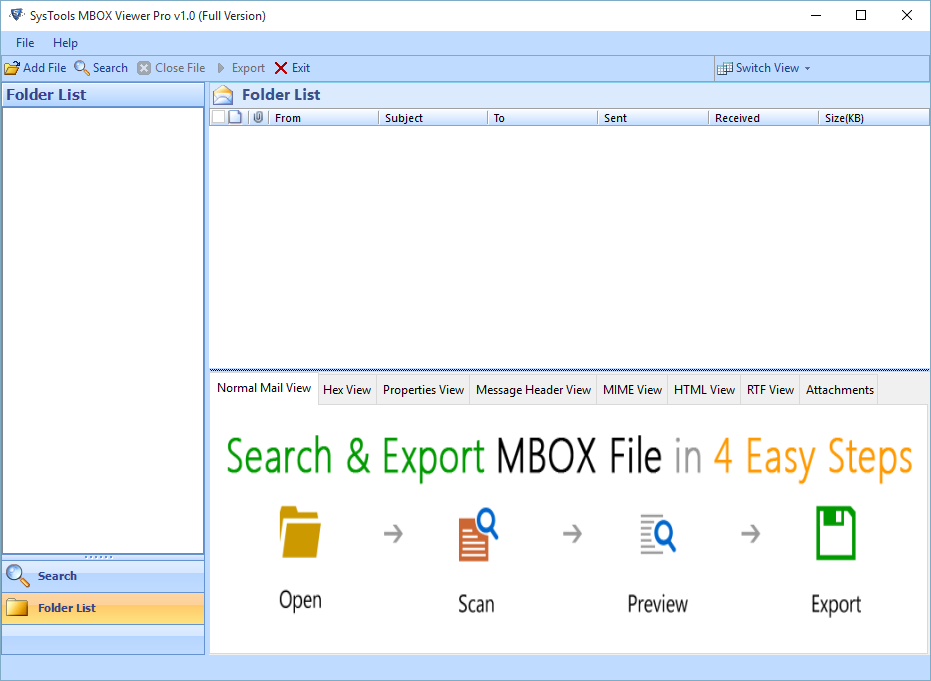Expand the Switch View dropdown arrow
Viewport: 931px width, 681px height.
808,69
